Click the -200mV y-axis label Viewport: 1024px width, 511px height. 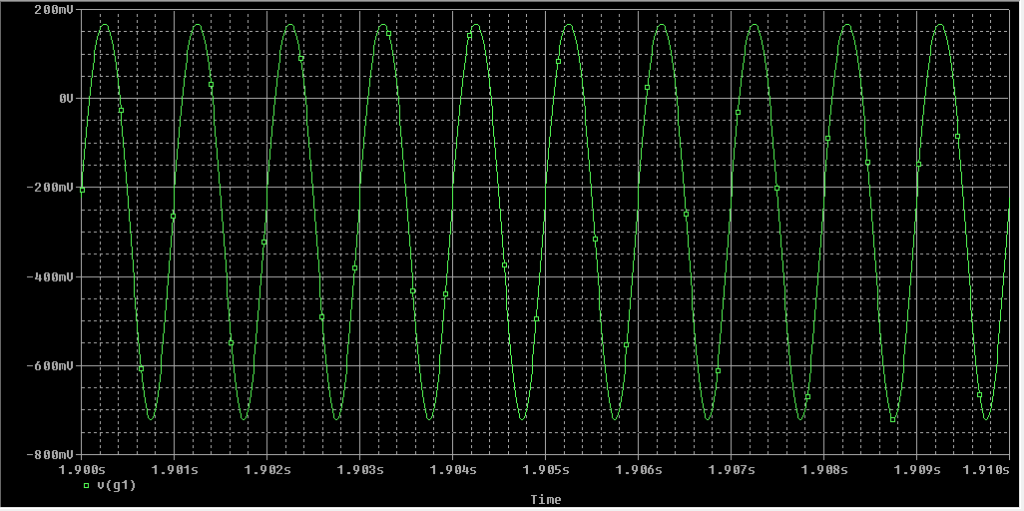50,187
